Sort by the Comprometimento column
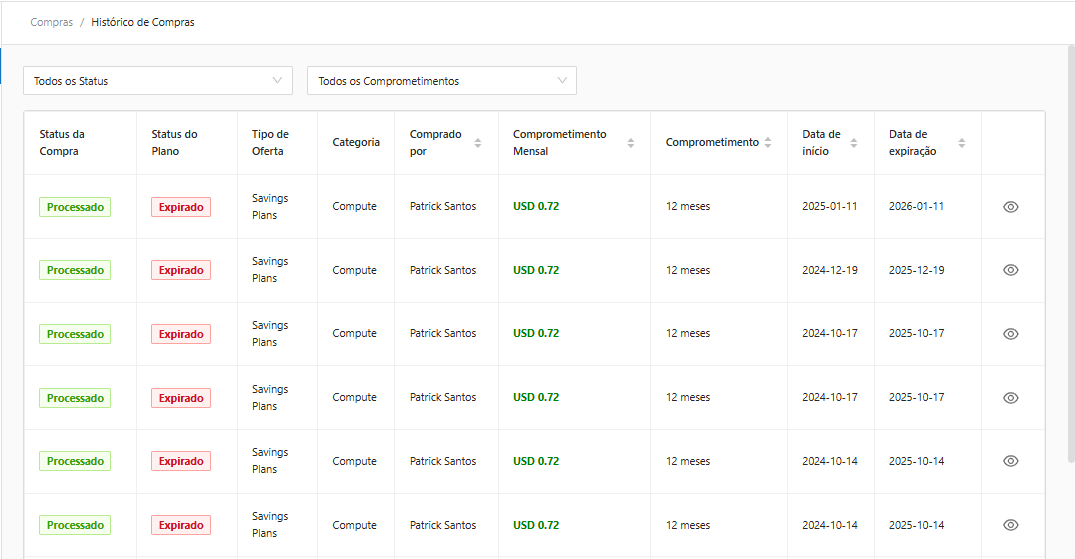This screenshot has width=1075, height=559. (768, 143)
